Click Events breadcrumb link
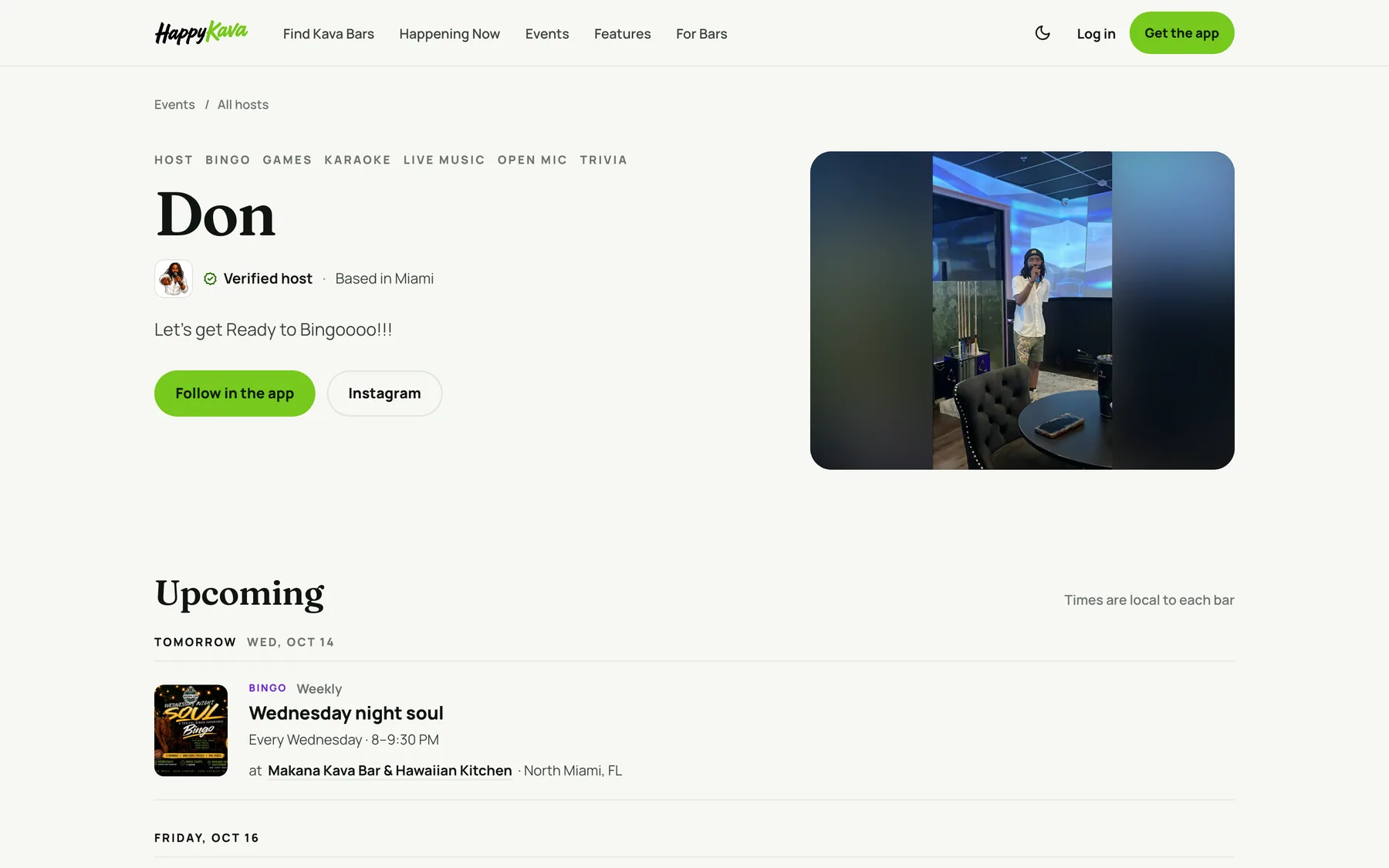The width and height of the screenshot is (1389, 868). 174,105
